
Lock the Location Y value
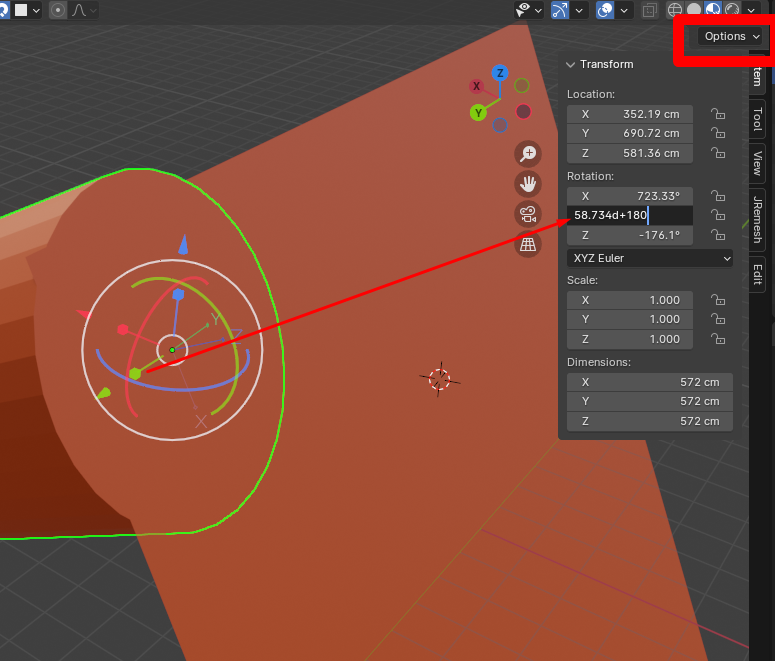coord(718,133)
